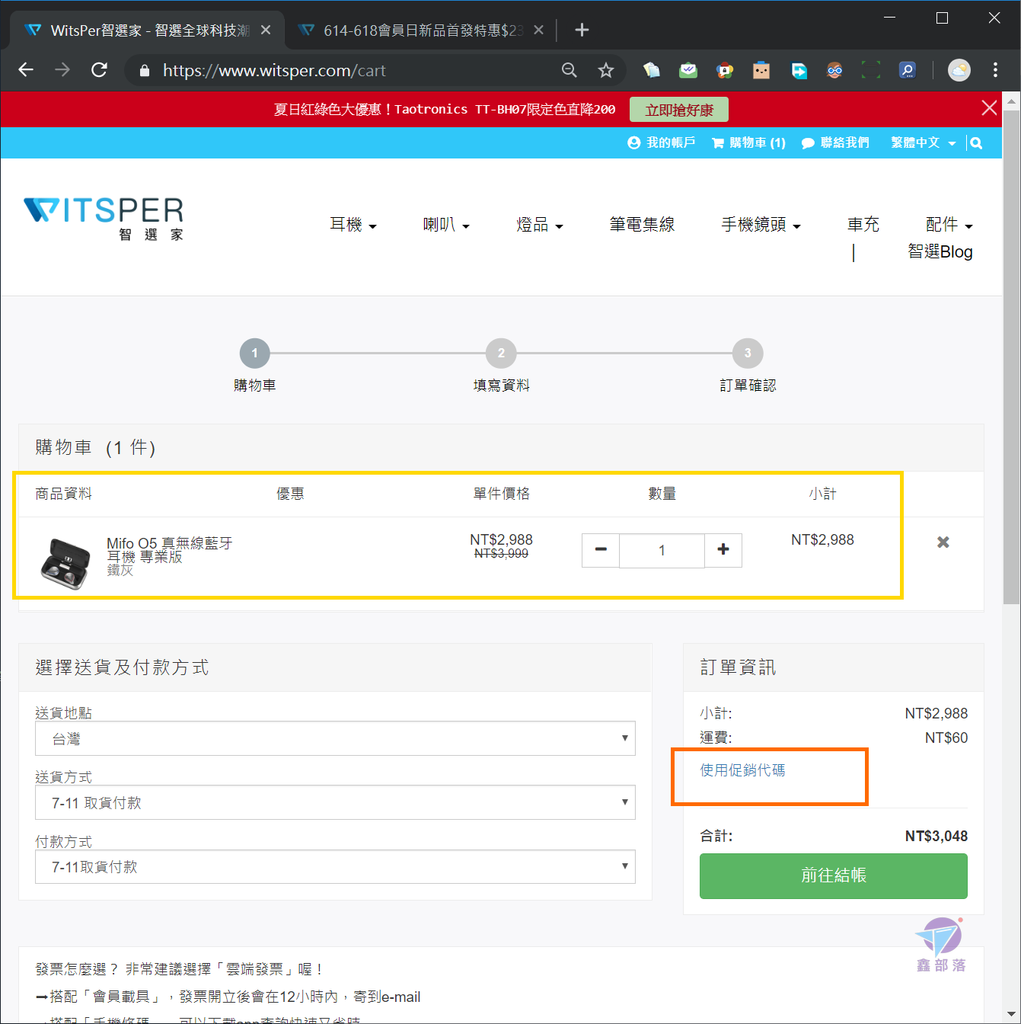
Task: Open the Chrome profile avatar
Action: [959, 70]
